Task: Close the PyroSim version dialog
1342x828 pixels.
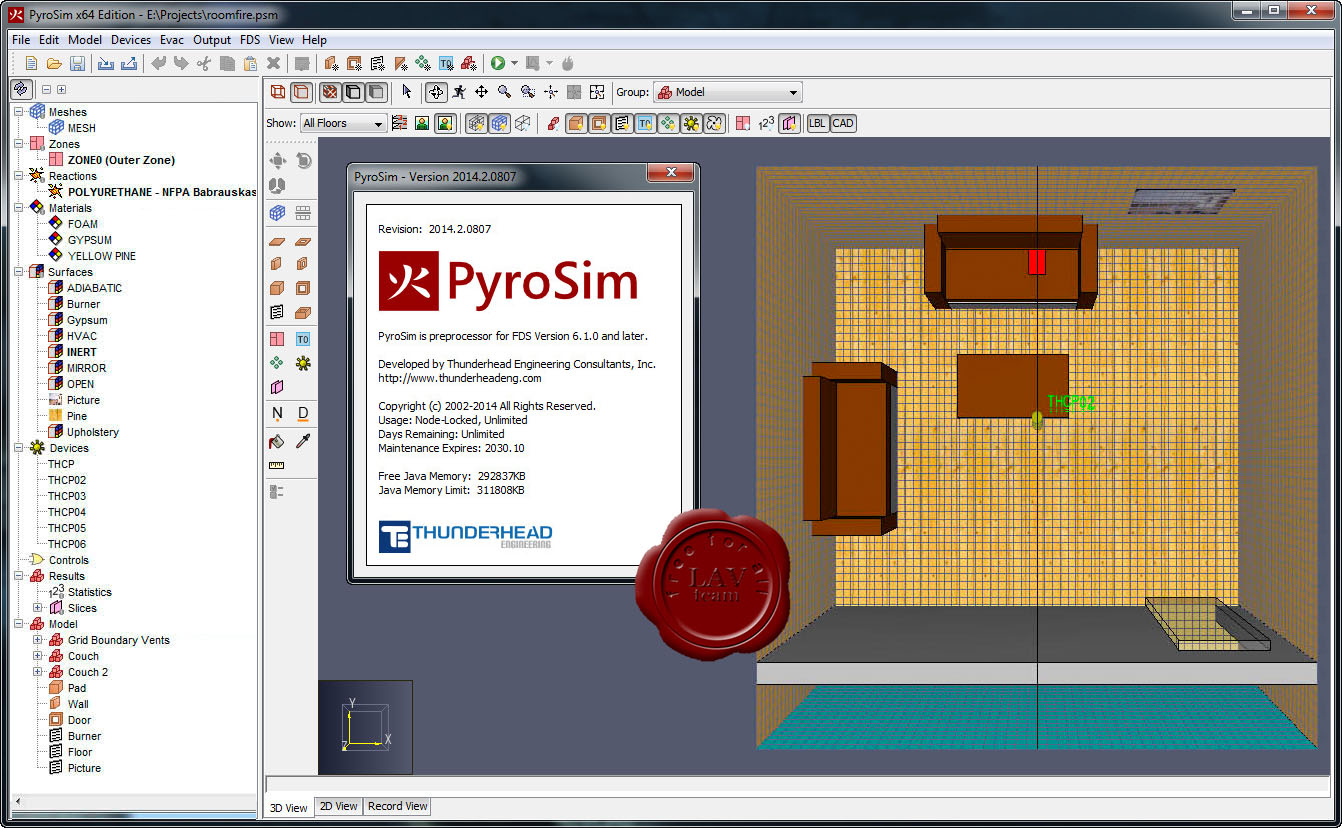Action: 671,174
